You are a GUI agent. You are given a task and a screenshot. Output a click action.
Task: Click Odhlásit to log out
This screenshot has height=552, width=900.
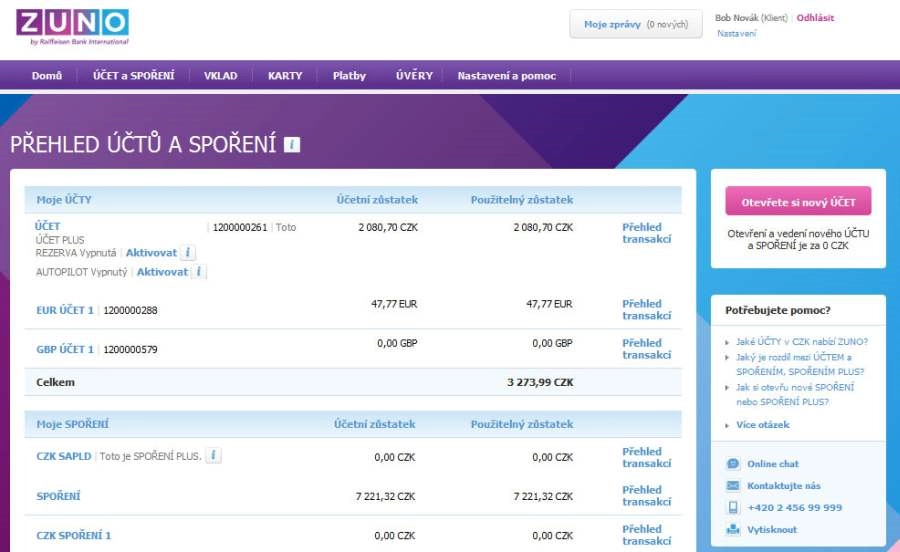pos(815,18)
